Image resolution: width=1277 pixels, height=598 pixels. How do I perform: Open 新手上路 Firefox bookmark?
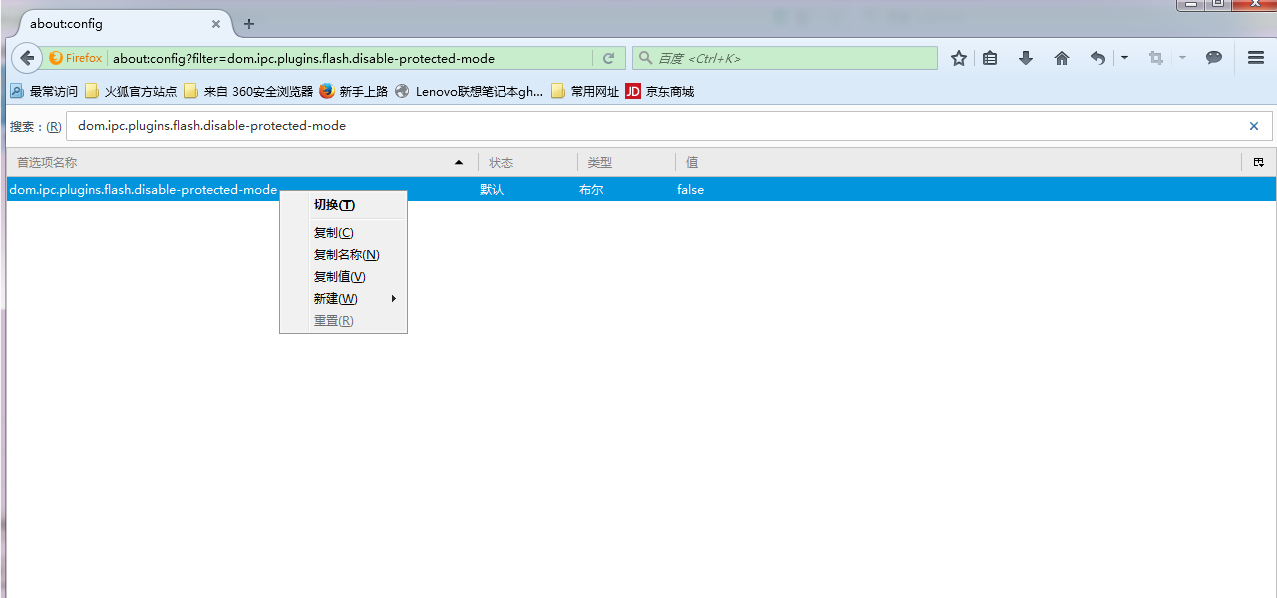tap(354, 91)
